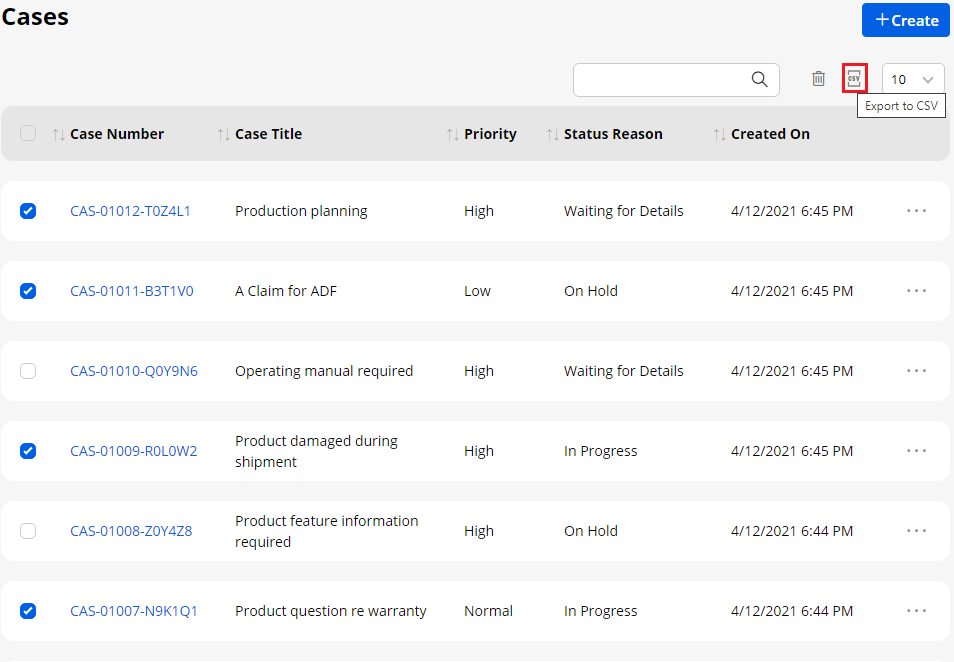954x662 pixels.
Task: Expand the page size dropdown showing 10
Action: 913,80
